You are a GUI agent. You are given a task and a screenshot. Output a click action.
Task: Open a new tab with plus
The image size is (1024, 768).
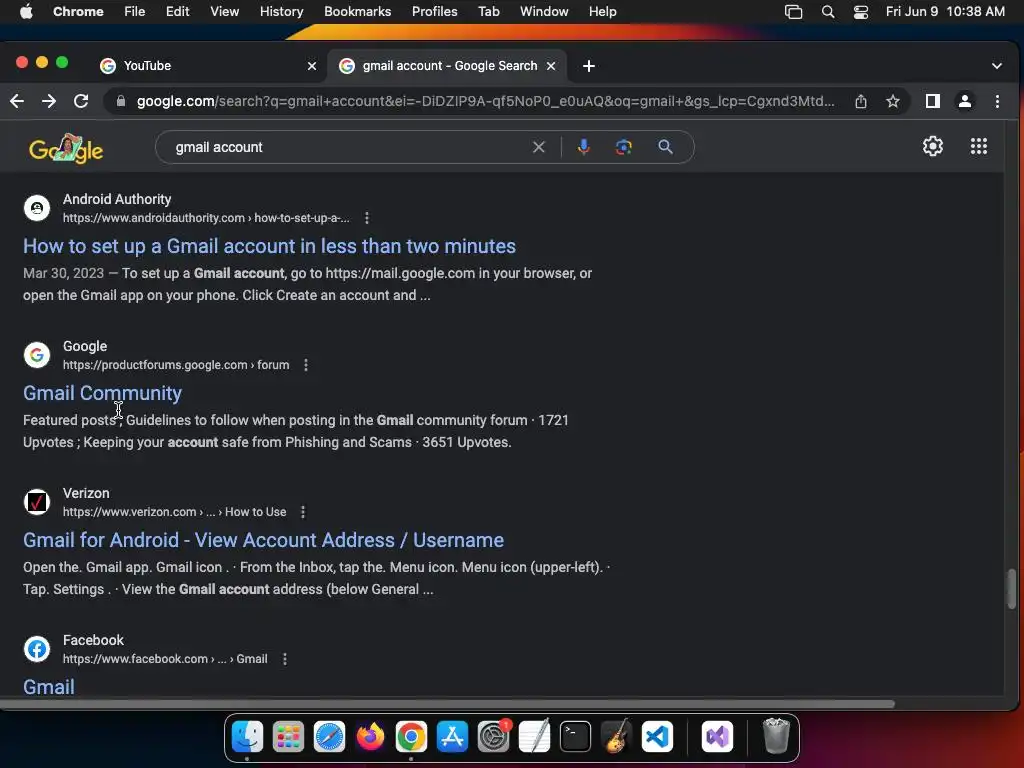pos(588,66)
